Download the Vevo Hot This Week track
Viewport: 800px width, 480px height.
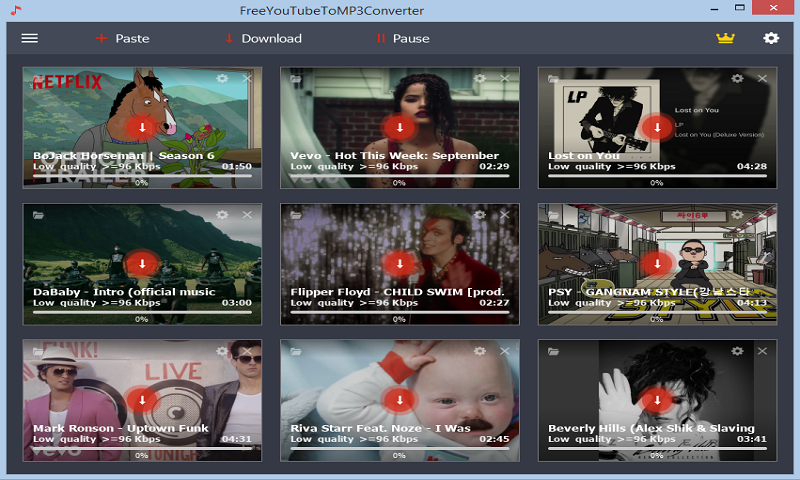click(x=400, y=127)
